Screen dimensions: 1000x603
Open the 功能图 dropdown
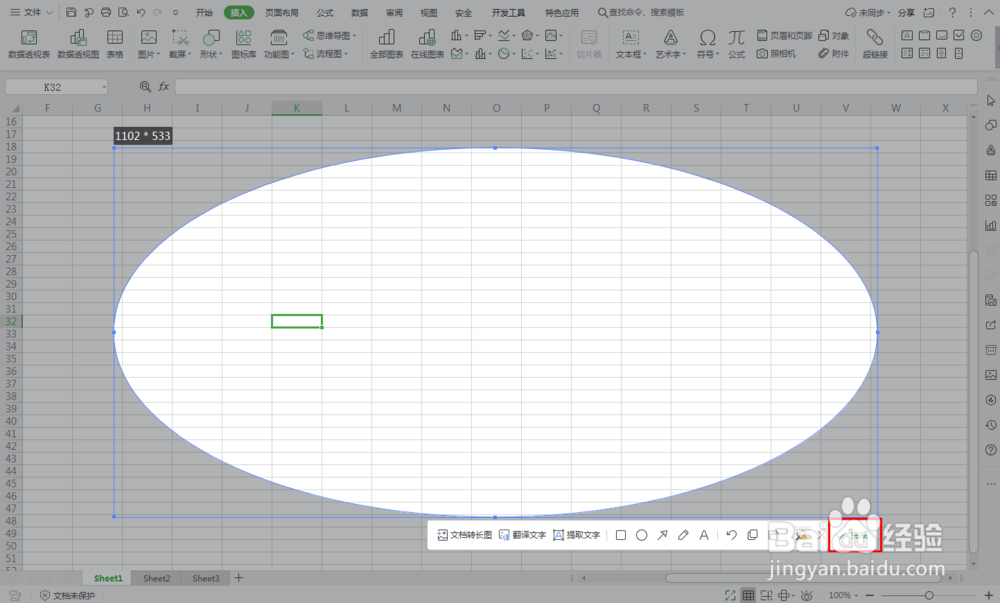(x=279, y=44)
